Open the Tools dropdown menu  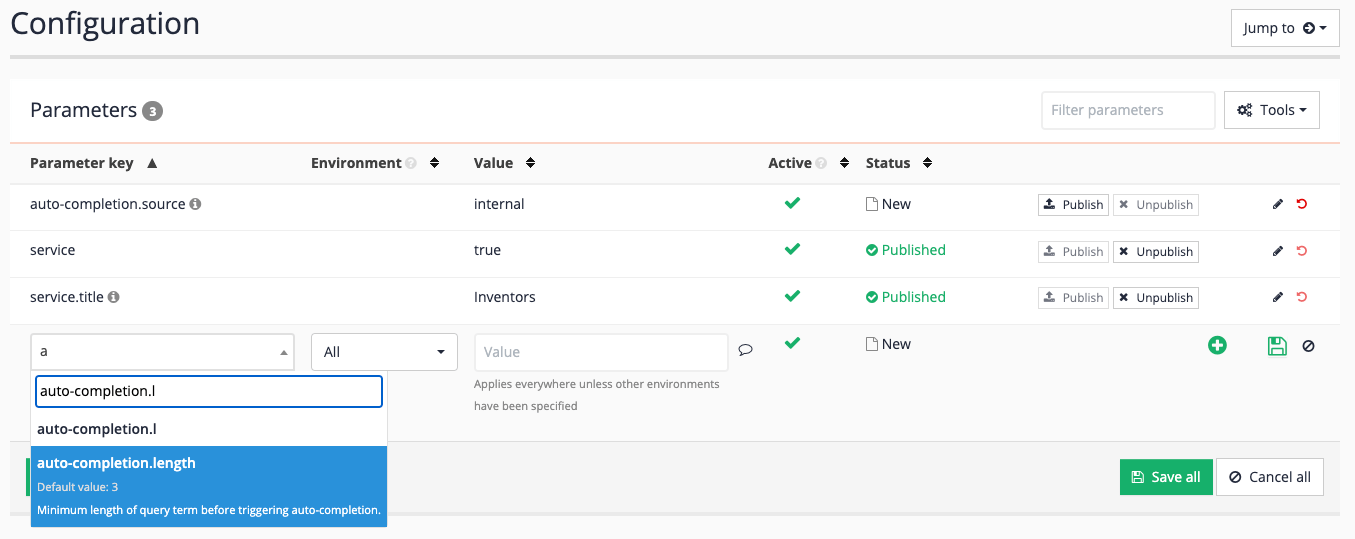[1271, 110]
